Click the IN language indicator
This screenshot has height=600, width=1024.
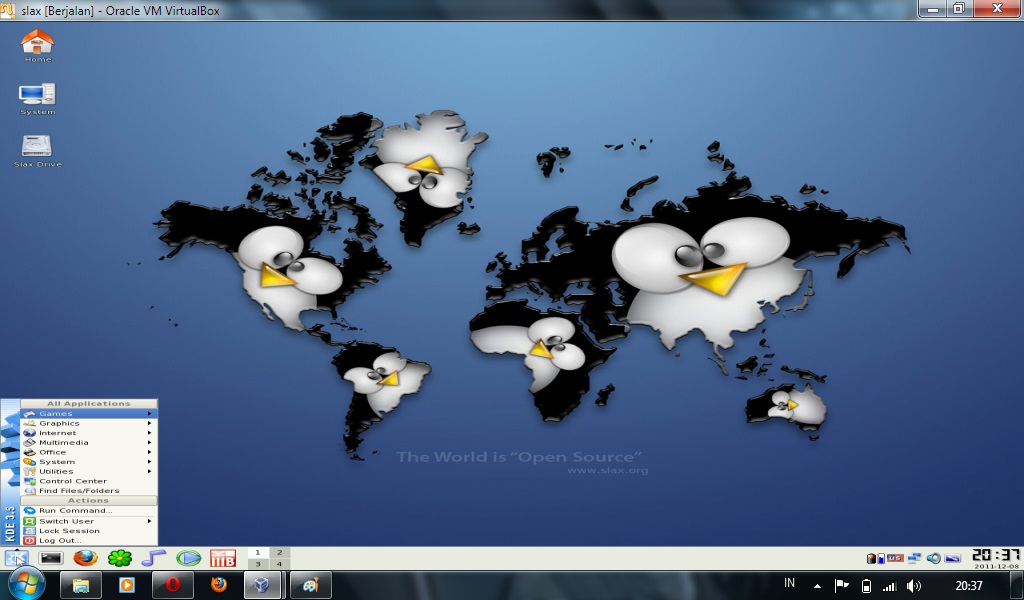click(790, 583)
